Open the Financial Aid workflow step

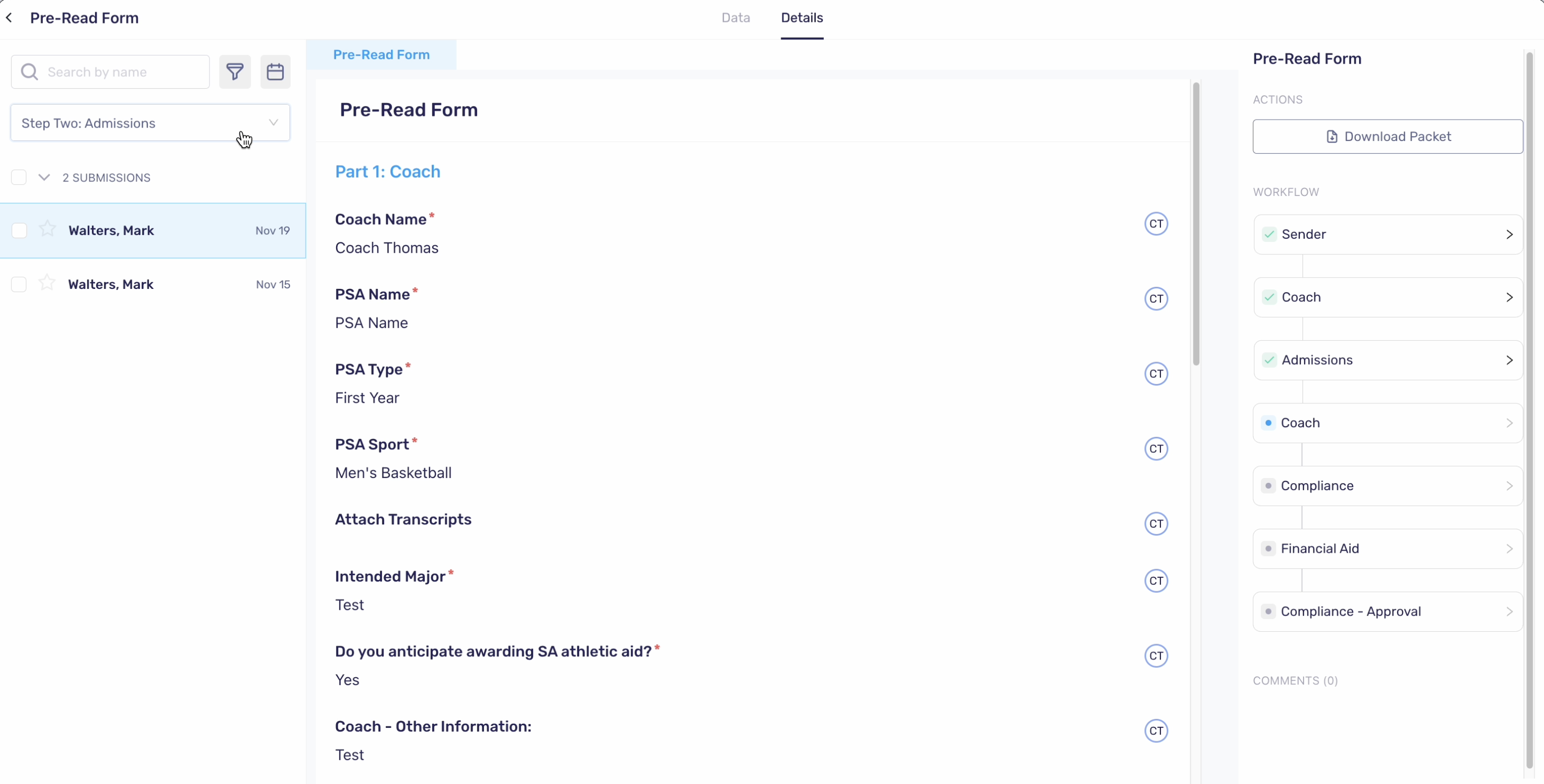click(x=1387, y=548)
